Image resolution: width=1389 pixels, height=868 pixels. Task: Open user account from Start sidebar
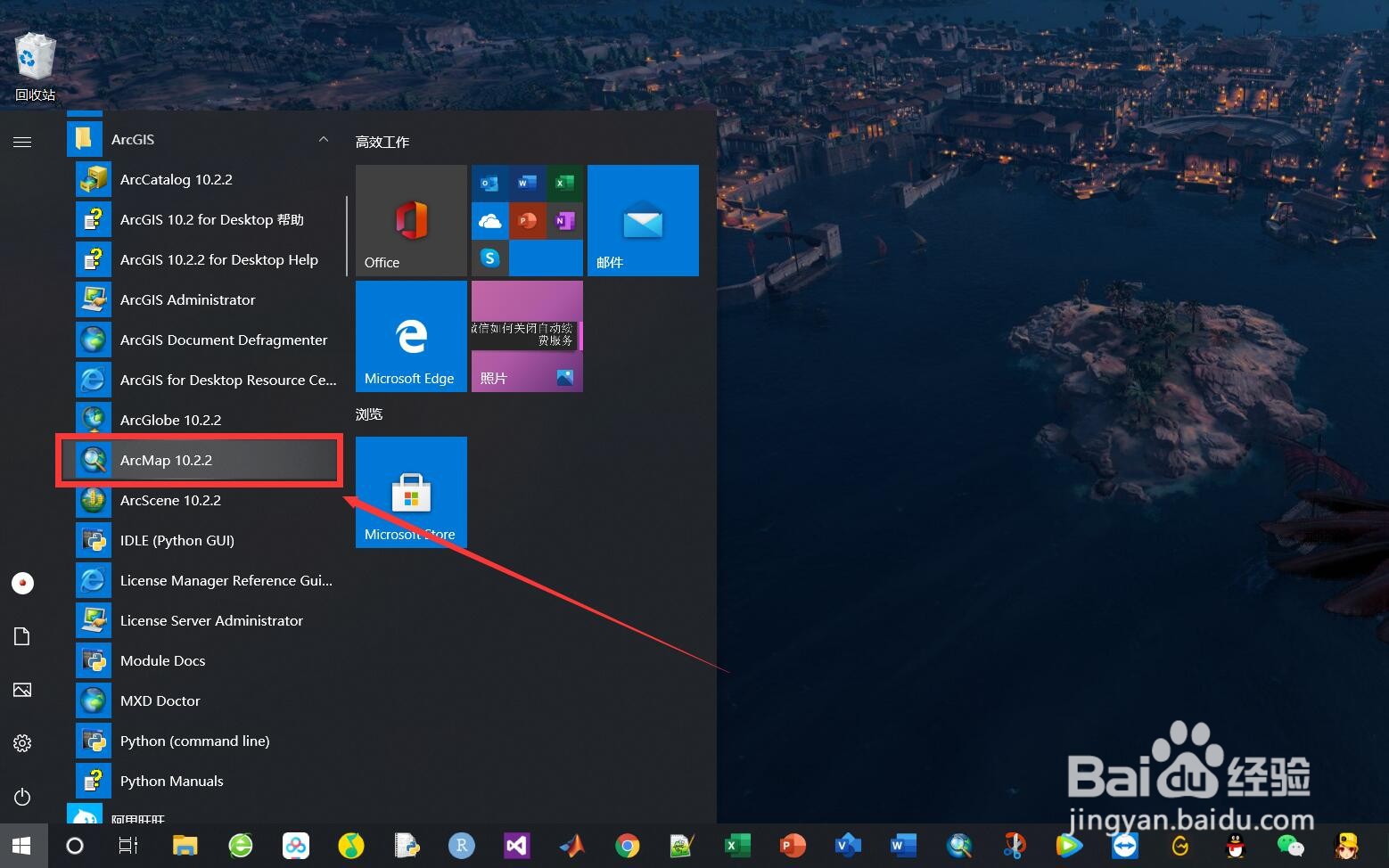click(x=22, y=583)
